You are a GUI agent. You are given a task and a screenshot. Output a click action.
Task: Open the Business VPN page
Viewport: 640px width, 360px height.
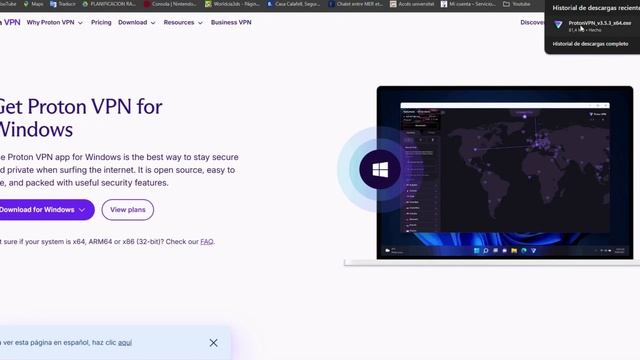tap(231, 22)
